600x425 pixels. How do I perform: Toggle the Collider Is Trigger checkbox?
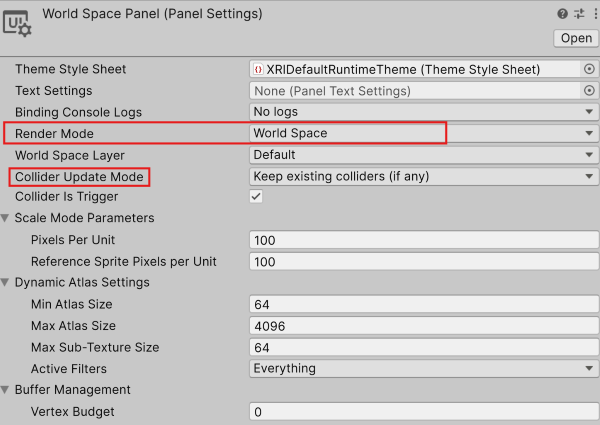(x=256, y=197)
